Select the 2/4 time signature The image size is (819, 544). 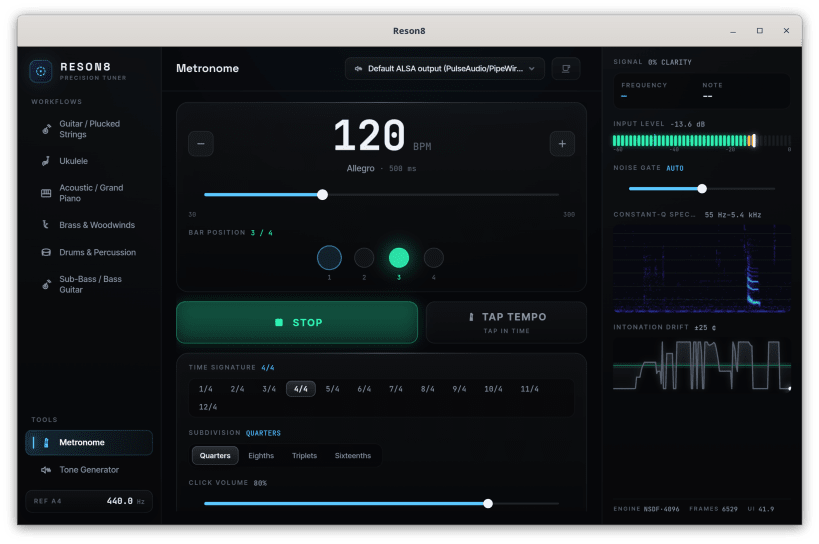238,389
